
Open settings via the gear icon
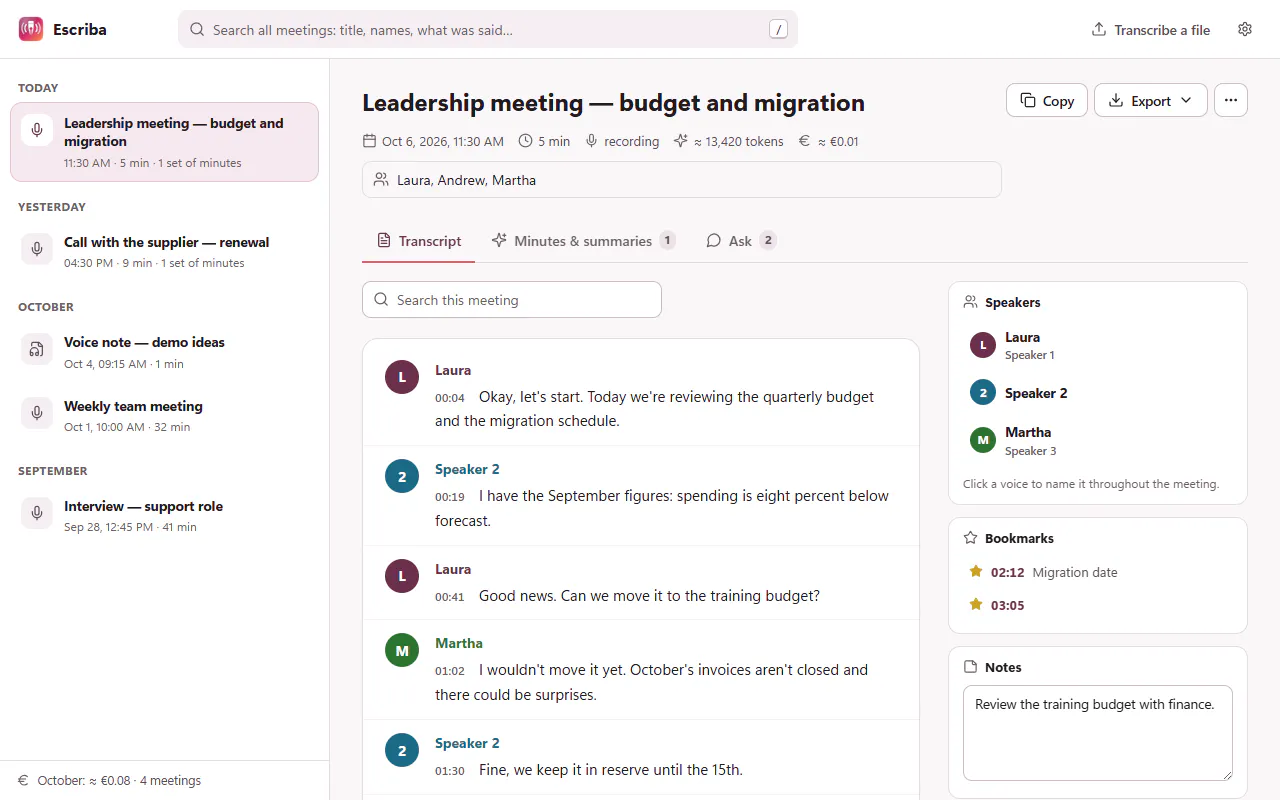(1245, 29)
